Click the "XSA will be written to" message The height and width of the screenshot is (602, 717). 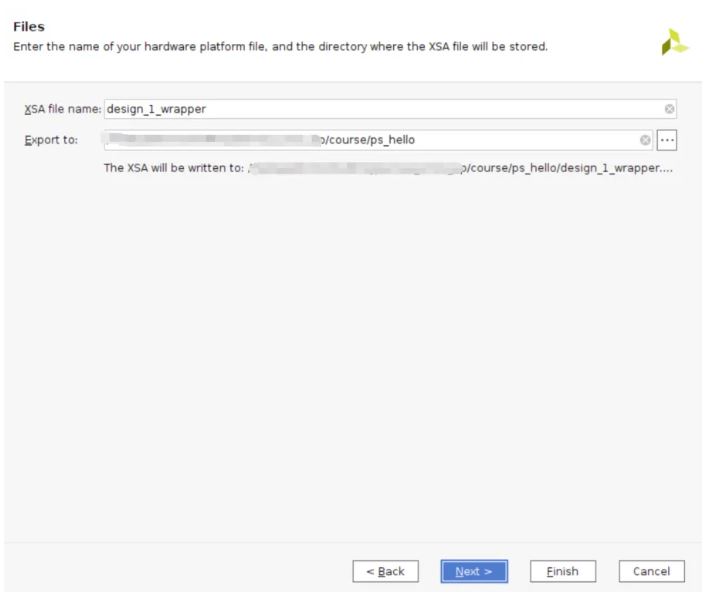(x=174, y=168)
